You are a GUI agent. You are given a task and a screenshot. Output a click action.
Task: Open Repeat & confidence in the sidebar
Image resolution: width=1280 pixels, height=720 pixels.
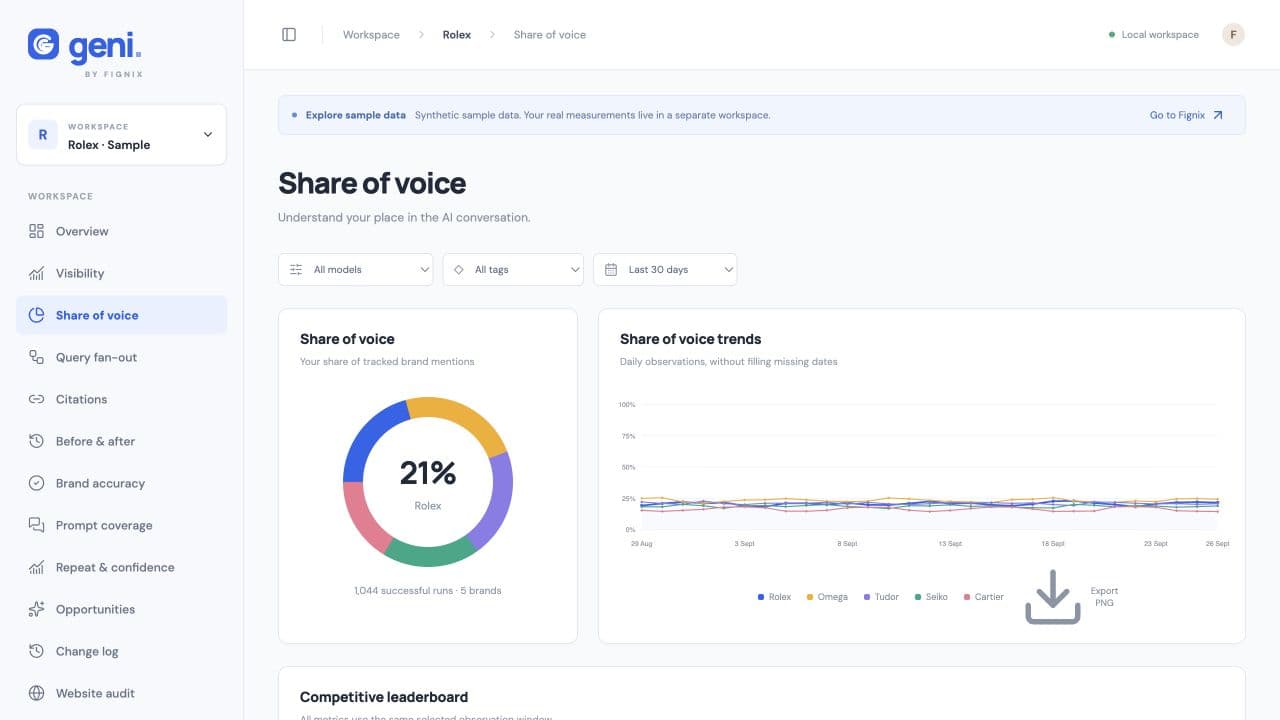coord(121,567)
